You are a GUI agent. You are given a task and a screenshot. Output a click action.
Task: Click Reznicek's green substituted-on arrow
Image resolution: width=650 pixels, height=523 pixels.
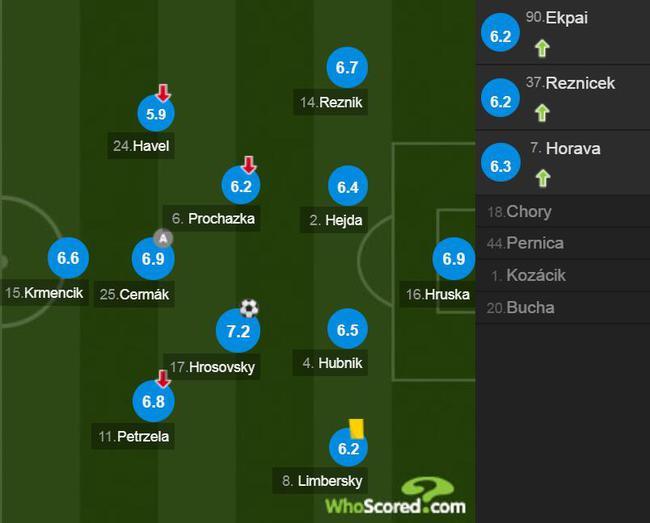coord(542,113)
